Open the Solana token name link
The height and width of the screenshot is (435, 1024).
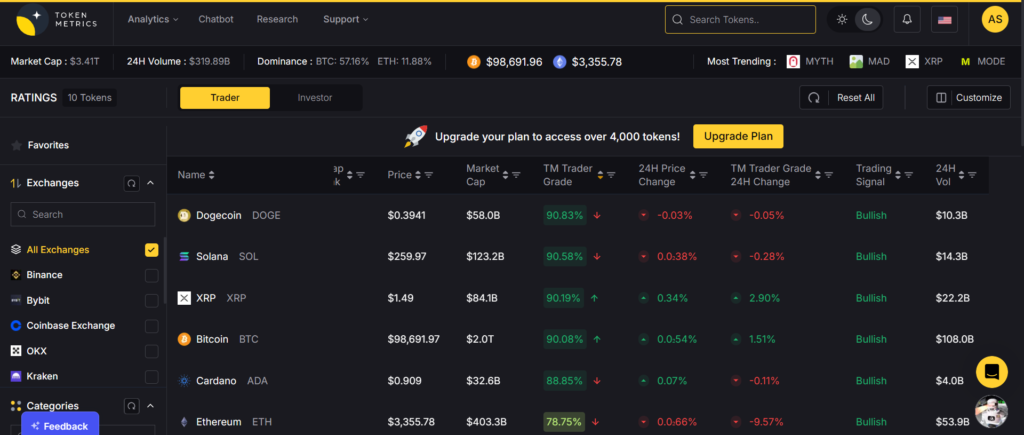212,257
